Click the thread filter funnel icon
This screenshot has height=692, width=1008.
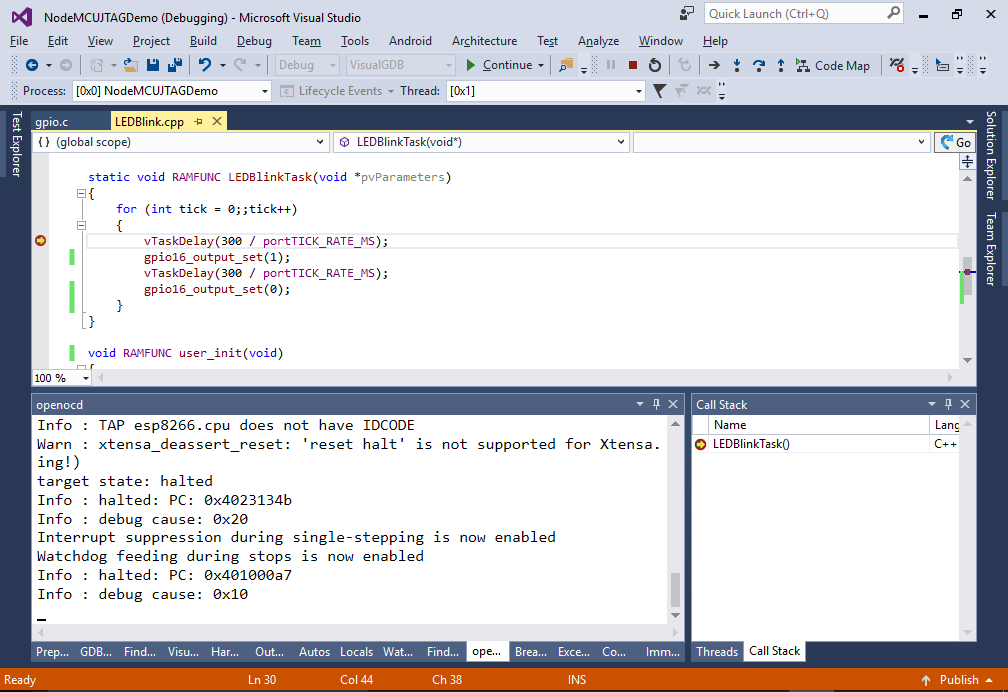tap(659, 91)
